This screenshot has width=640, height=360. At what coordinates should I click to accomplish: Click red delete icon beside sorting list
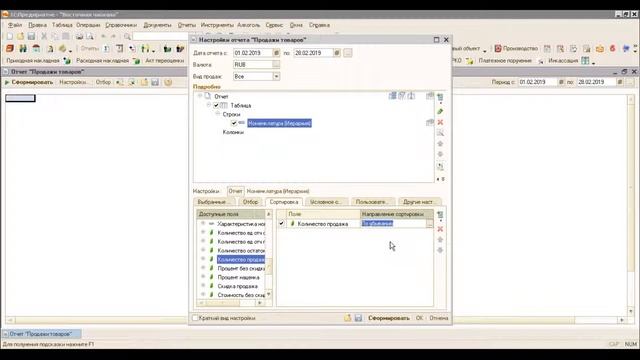point(440,229)
